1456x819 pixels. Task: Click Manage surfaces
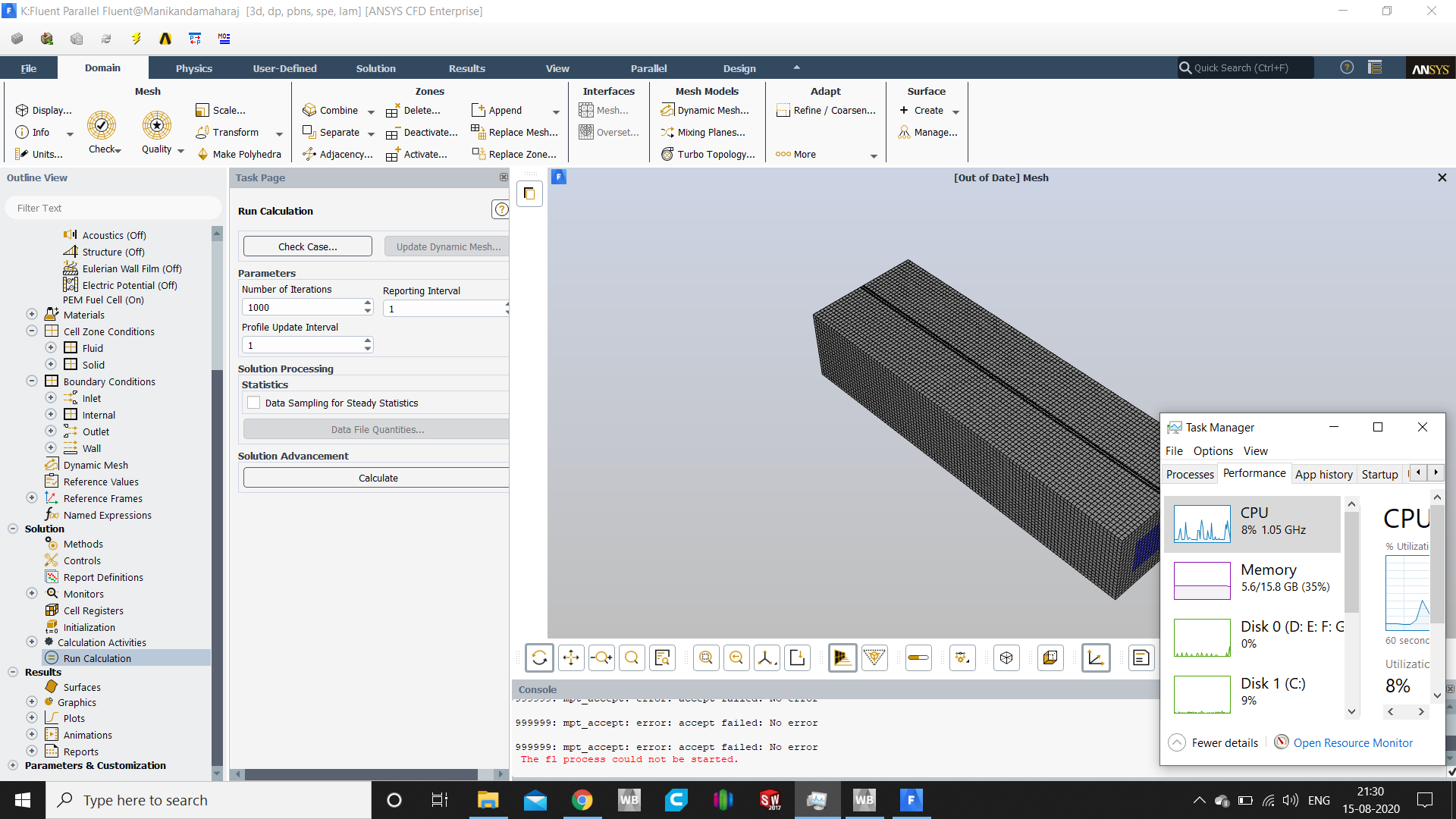point(927,132)
